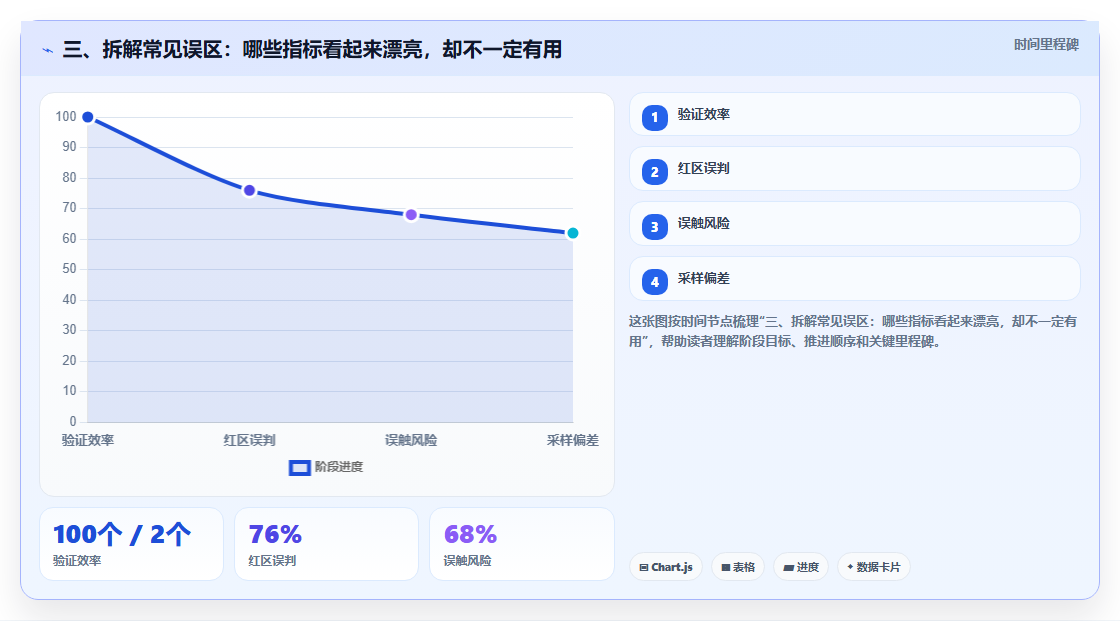Click the 100个 / 2个 stat card

[131, 544]
